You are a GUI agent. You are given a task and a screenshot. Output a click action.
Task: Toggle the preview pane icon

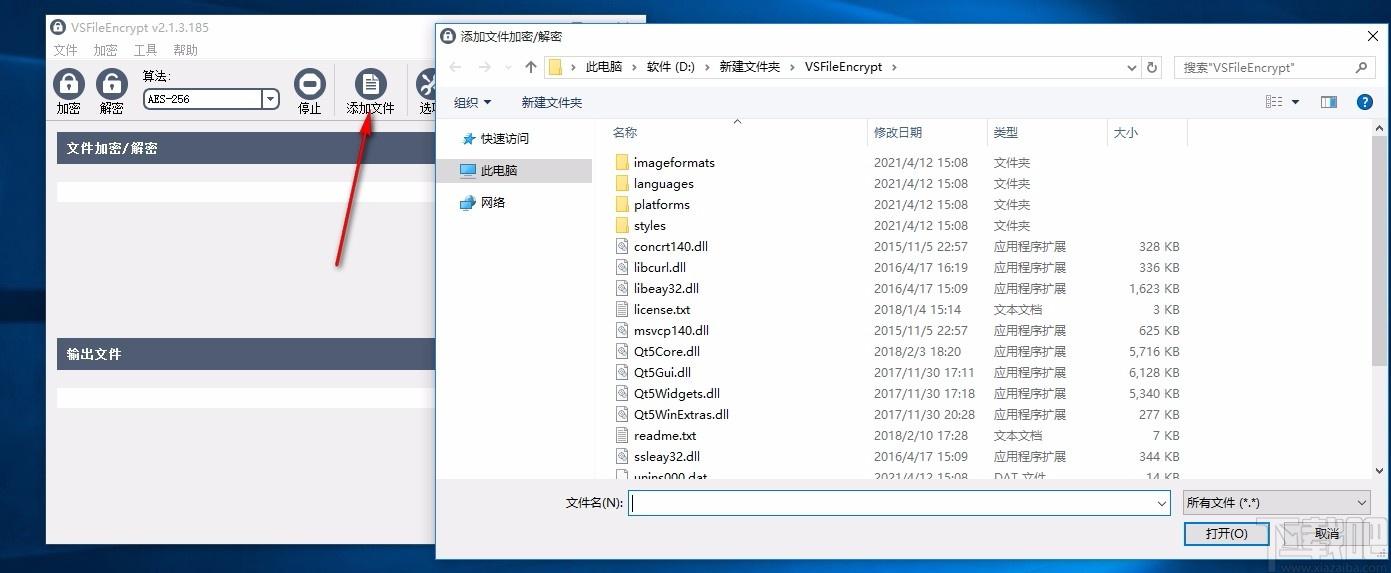pos(1329,102)
